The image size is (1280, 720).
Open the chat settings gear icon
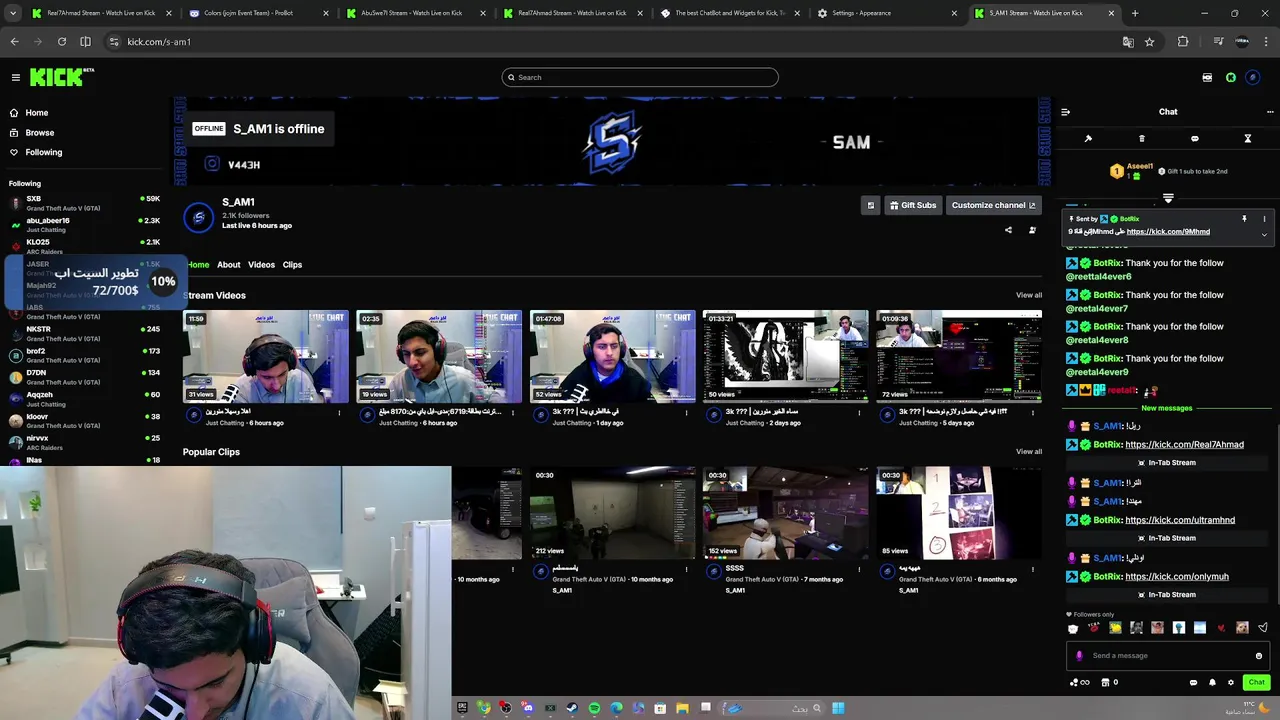[x=1231, y=682]
